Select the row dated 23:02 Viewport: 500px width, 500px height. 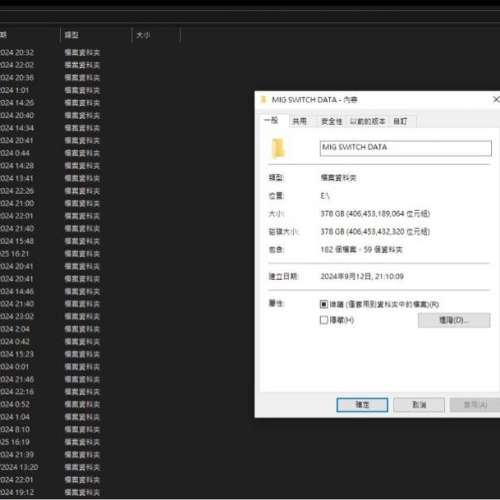click(x=50, y=316)
